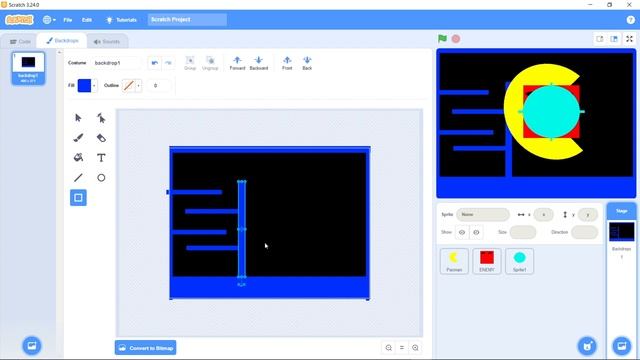
Task: Click Choose a Backdrop in backdrop list
Action: (32, 346)
